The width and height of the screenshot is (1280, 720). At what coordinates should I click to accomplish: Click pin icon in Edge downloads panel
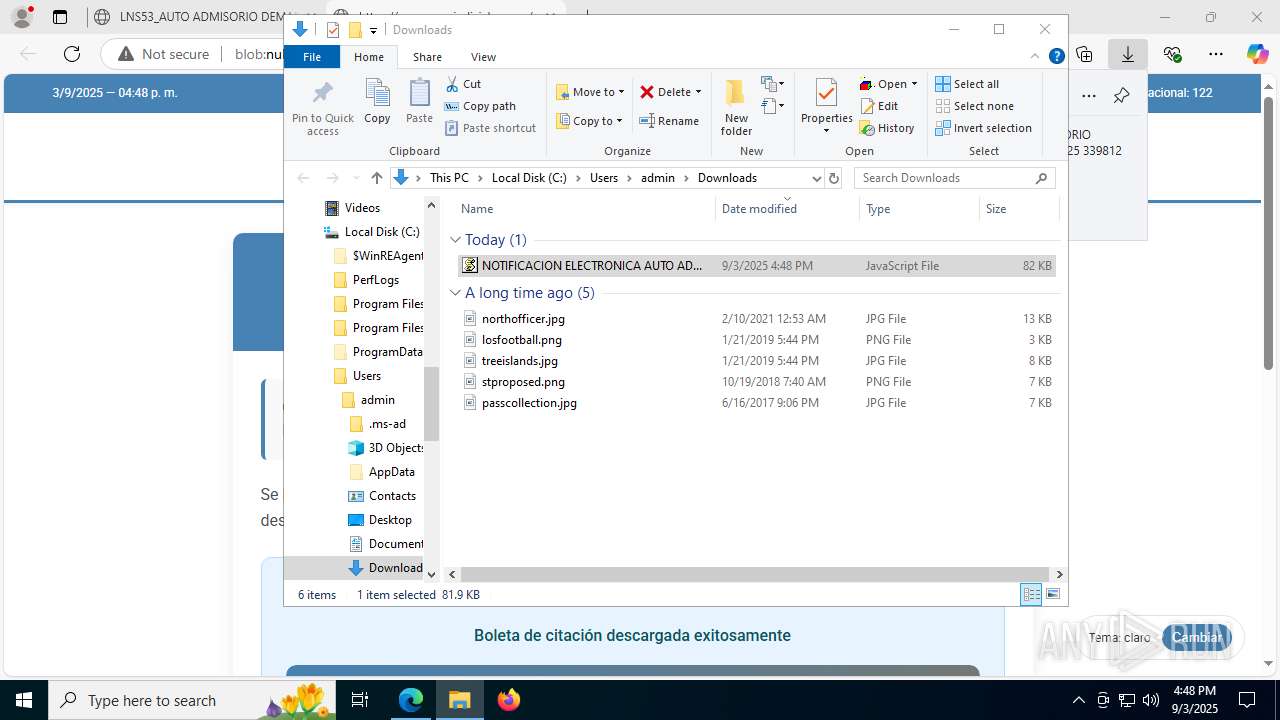pyautogui.click(x=1122, y=96)
